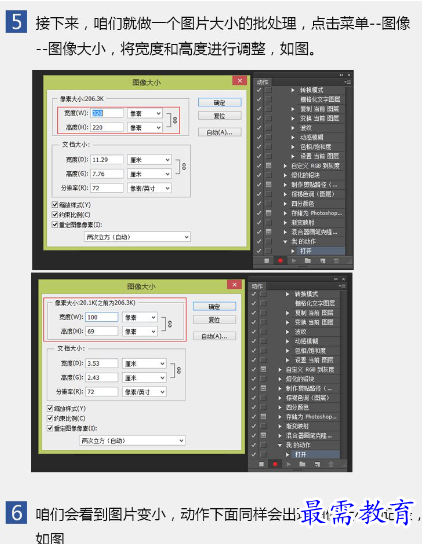Toggle checkmark for 波纹 action in upper screenshot
The width and height of the screenshot is (422, 544).
[259, 128]
